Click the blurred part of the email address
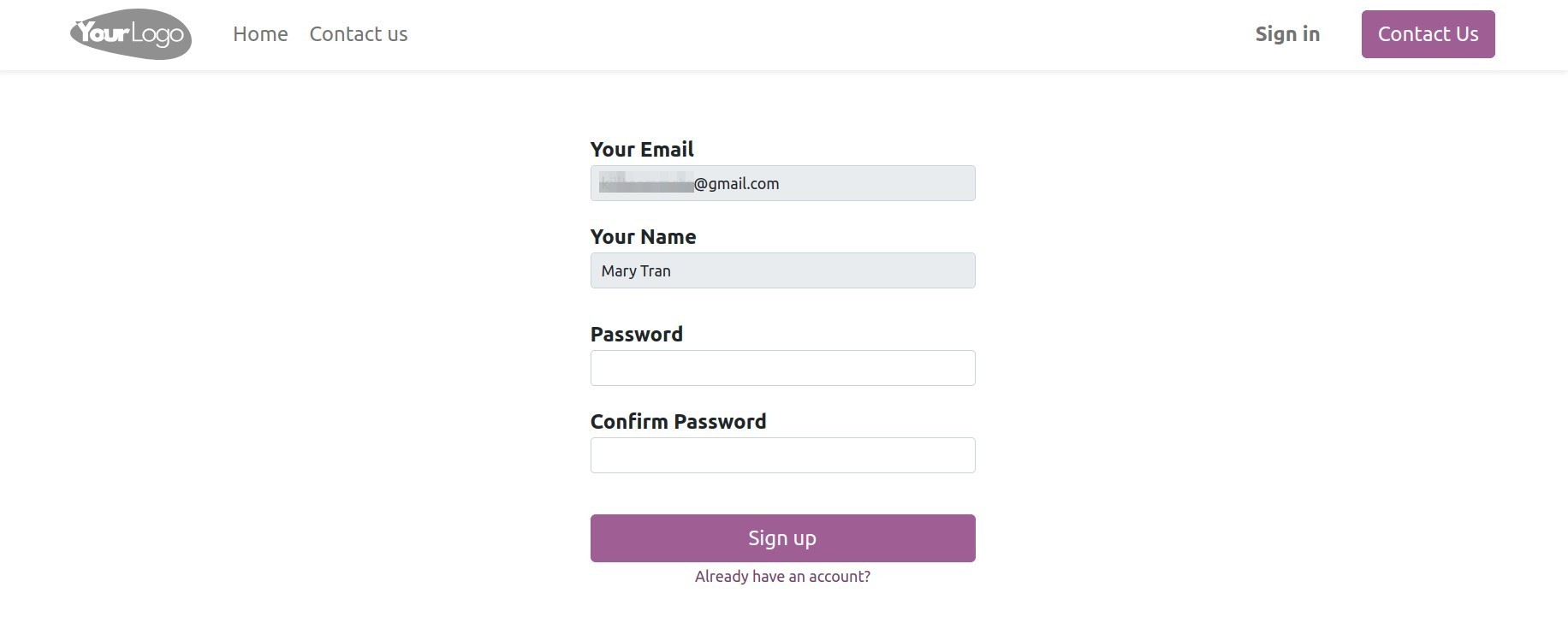The image size is (1568, 641). click(646, 183)
